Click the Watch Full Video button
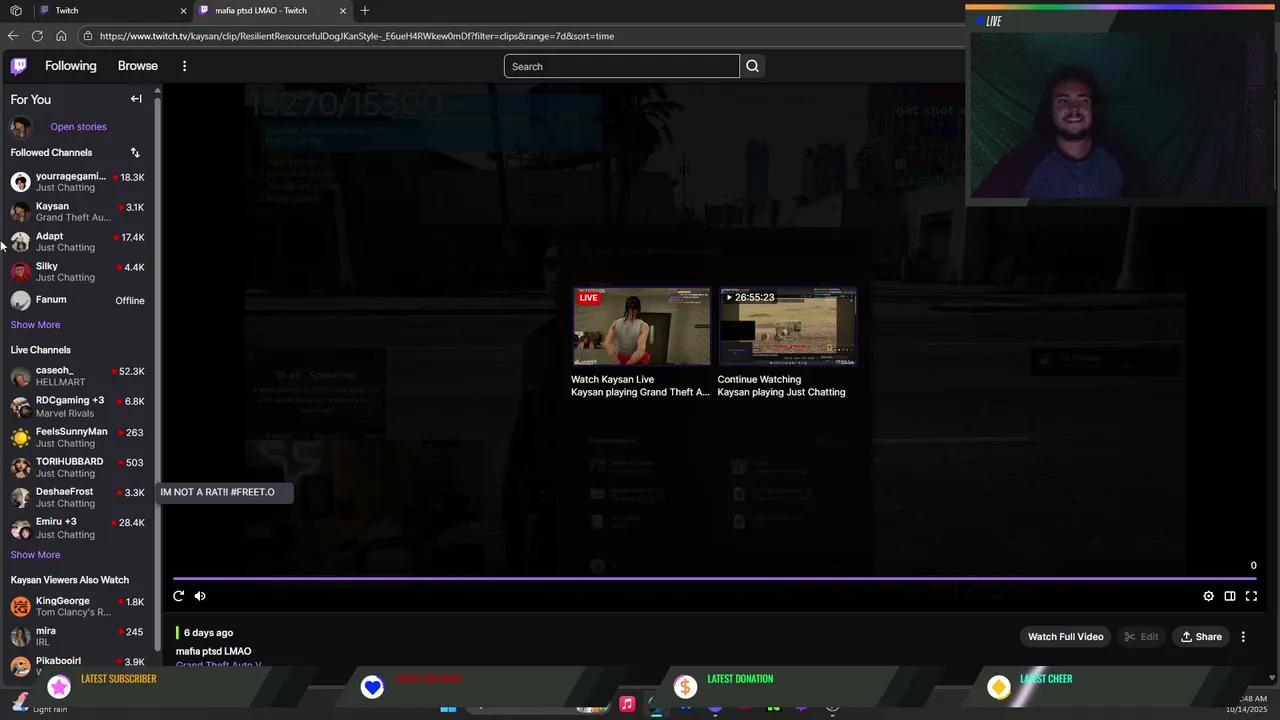Viewport: 1280px width, 720px height. [1066, 637]
